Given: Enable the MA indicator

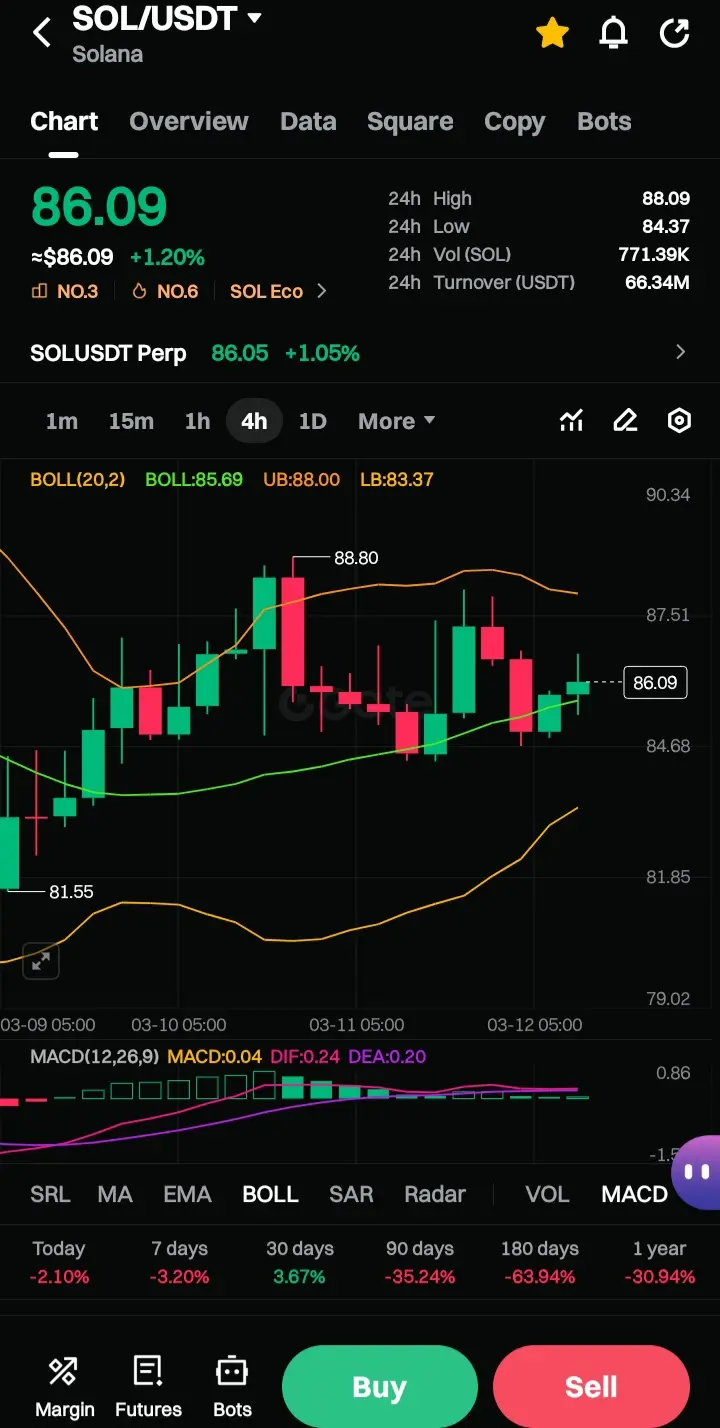Looking at the screenshot, I should point(115,1194).
